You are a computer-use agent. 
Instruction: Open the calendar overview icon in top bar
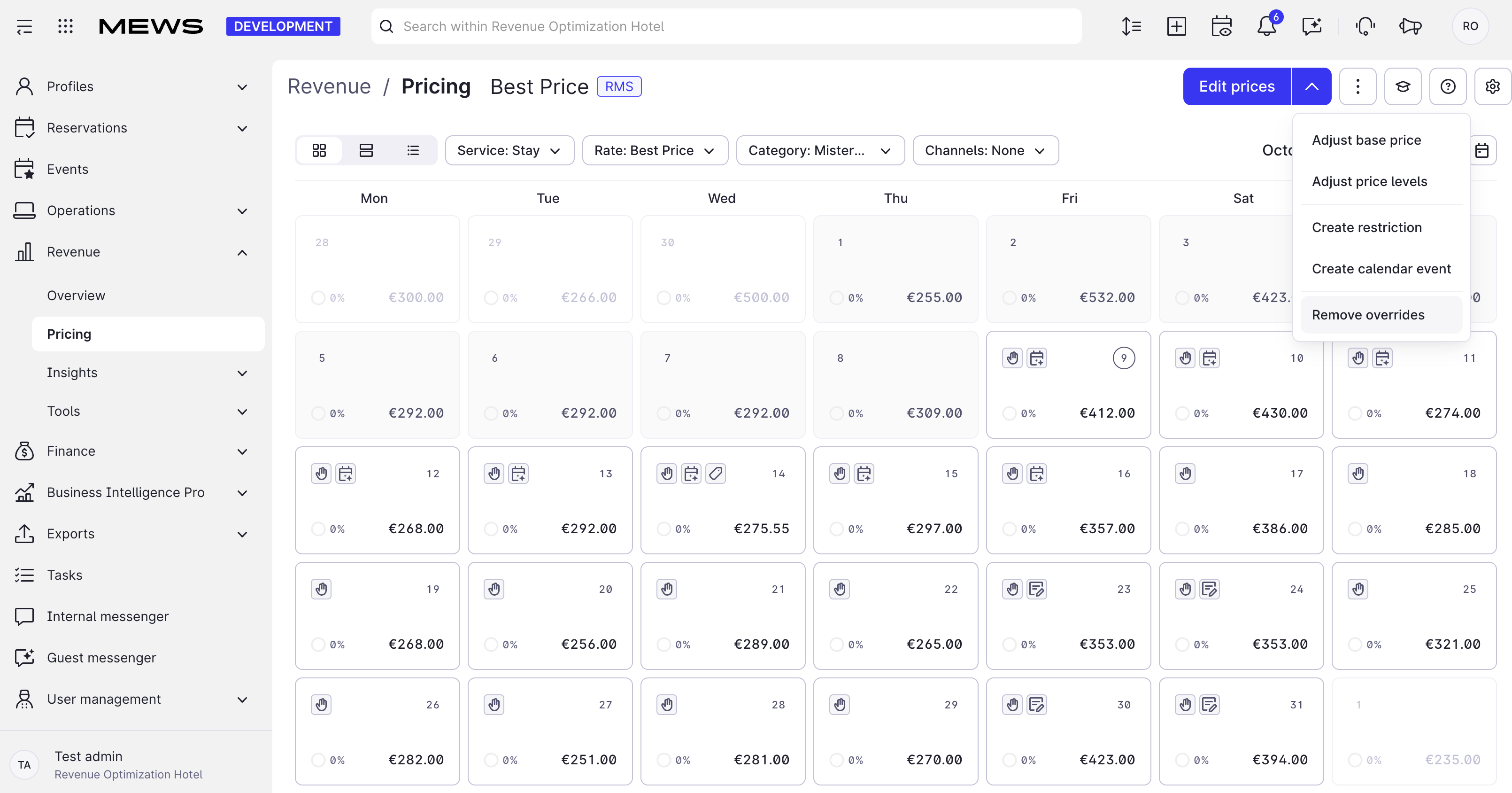click(1221, 26)
